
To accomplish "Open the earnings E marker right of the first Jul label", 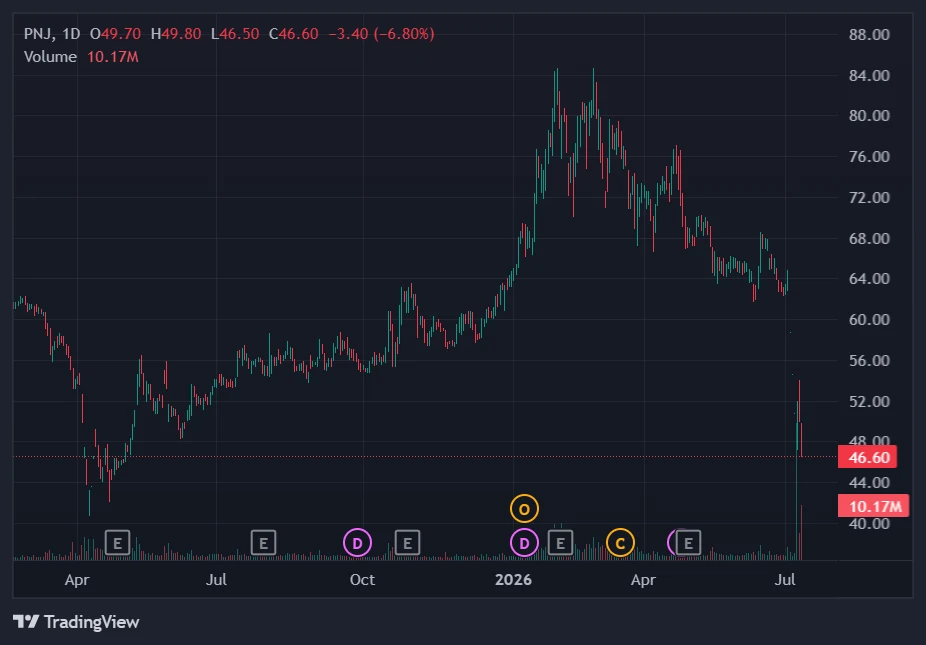I will [x=263, y=542].
